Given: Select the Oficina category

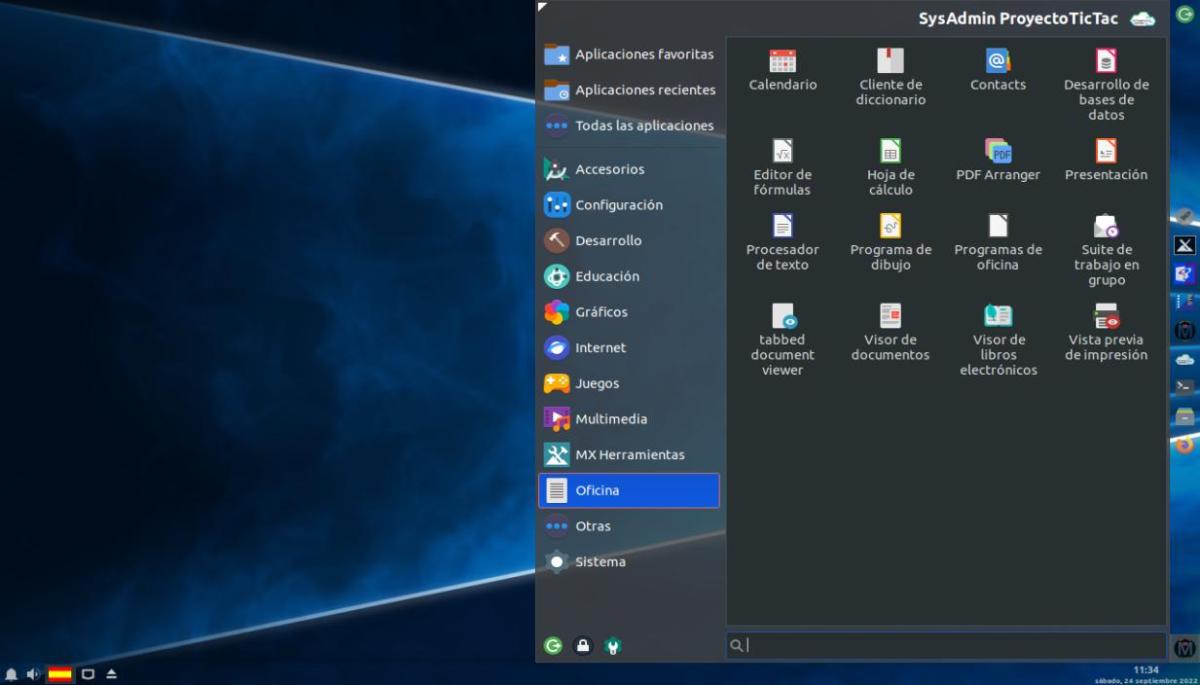Looking at the screenshot, I should [628, 490].
